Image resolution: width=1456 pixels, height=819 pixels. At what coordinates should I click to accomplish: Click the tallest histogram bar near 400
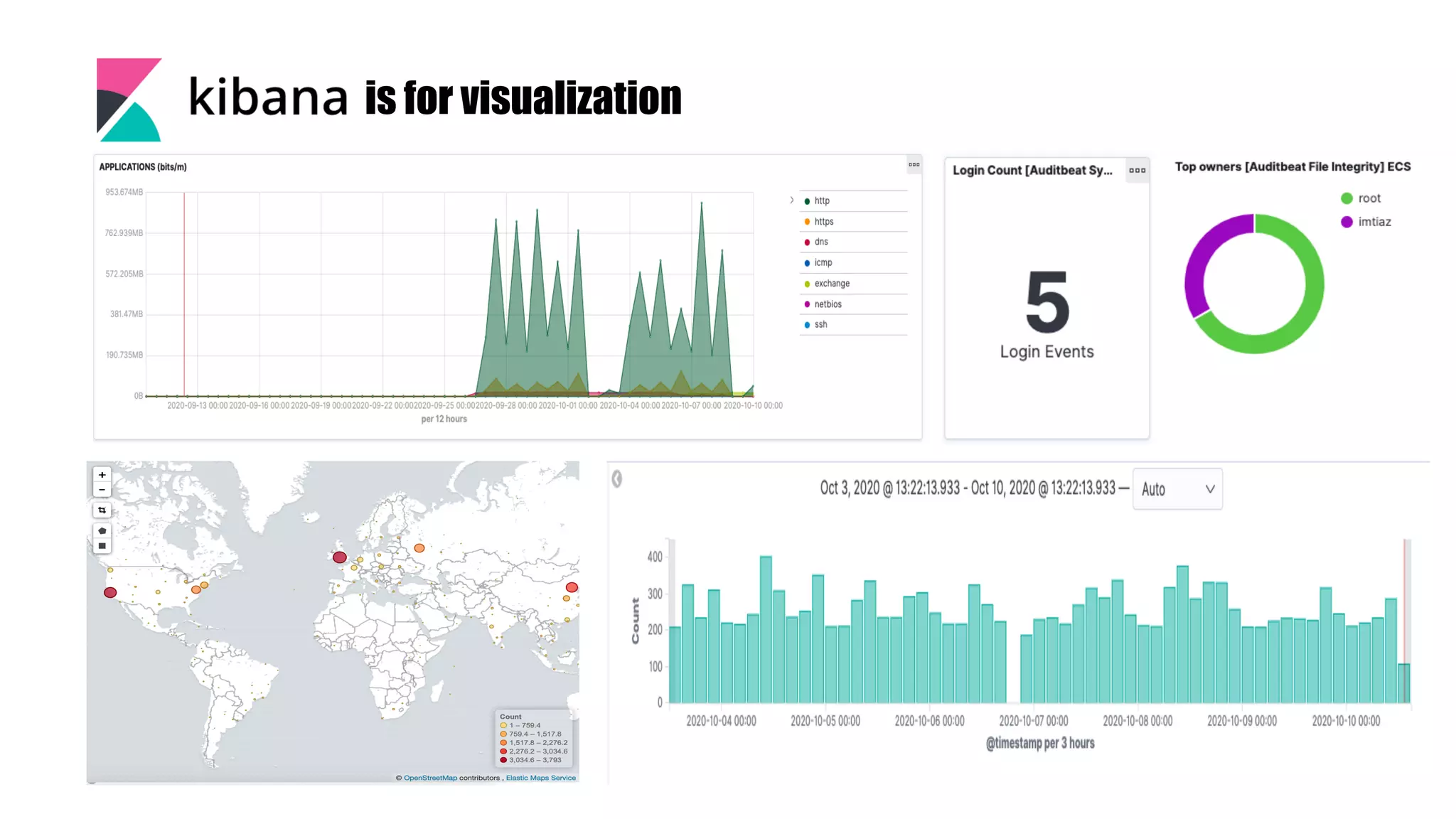[x=766, y=629]
